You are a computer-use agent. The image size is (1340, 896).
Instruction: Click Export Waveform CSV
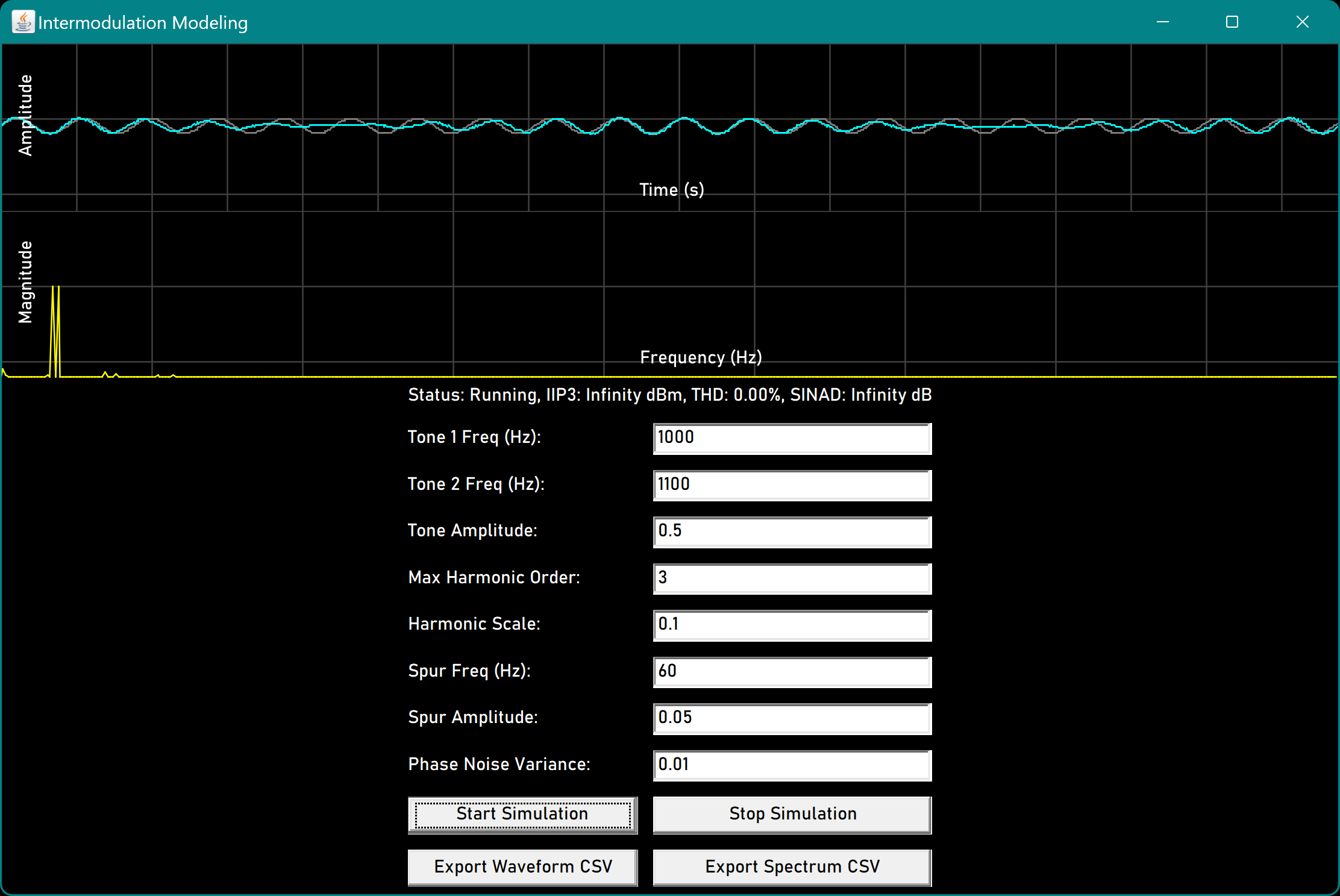pyautogui.click(x=522, y=866)
